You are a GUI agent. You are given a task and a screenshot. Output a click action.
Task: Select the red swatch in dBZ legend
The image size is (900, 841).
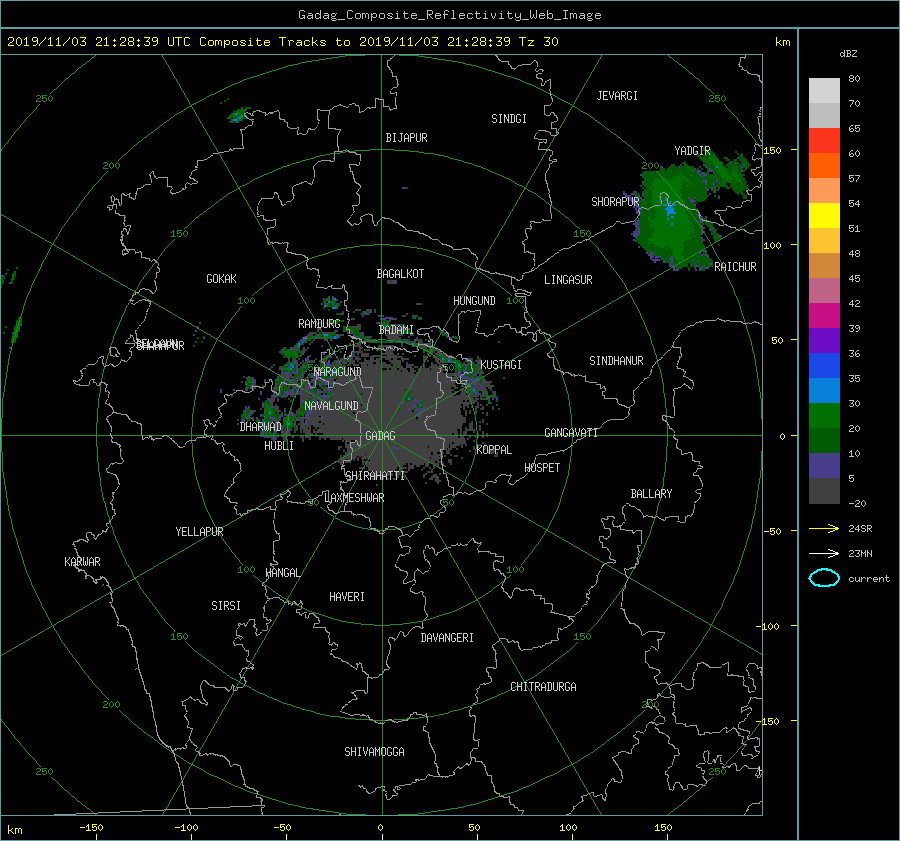(824, 141)
